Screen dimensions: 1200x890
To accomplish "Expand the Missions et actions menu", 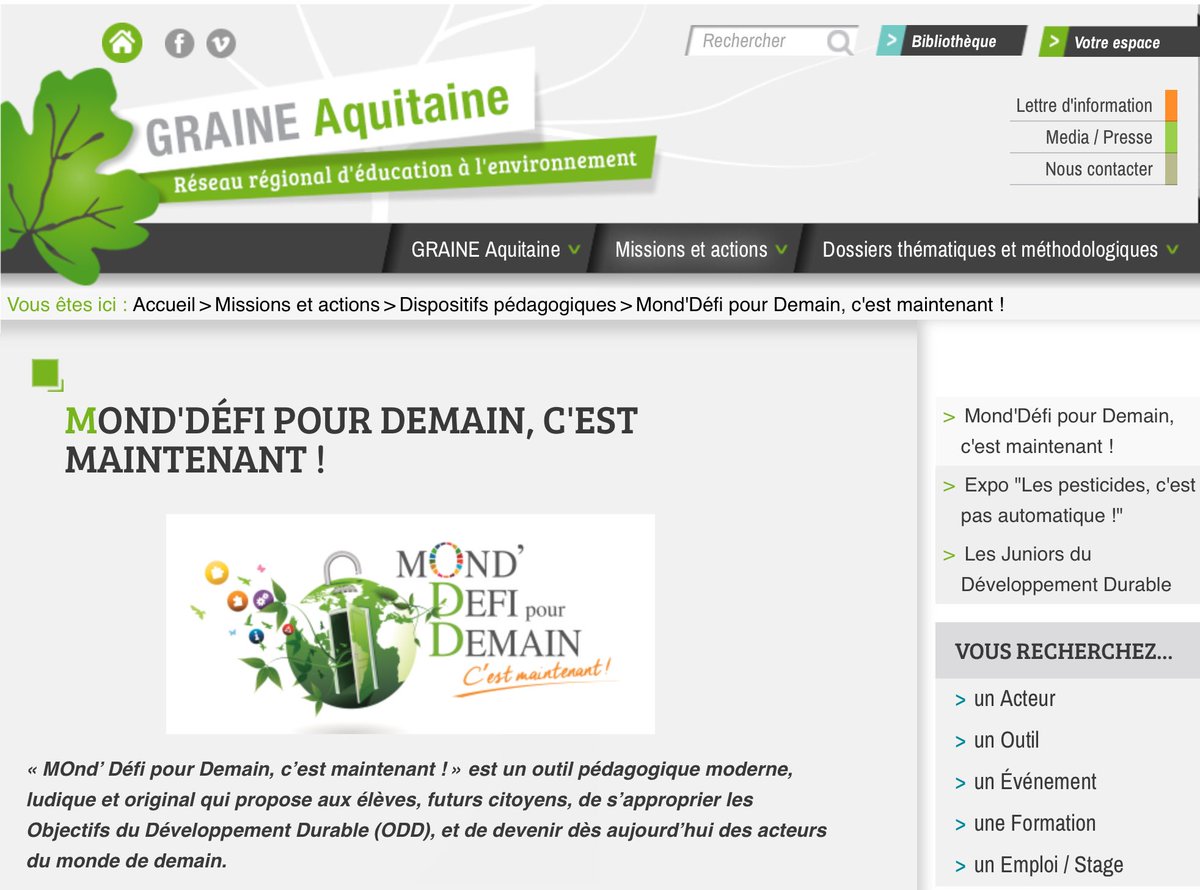I will click(x=779, y=250).
